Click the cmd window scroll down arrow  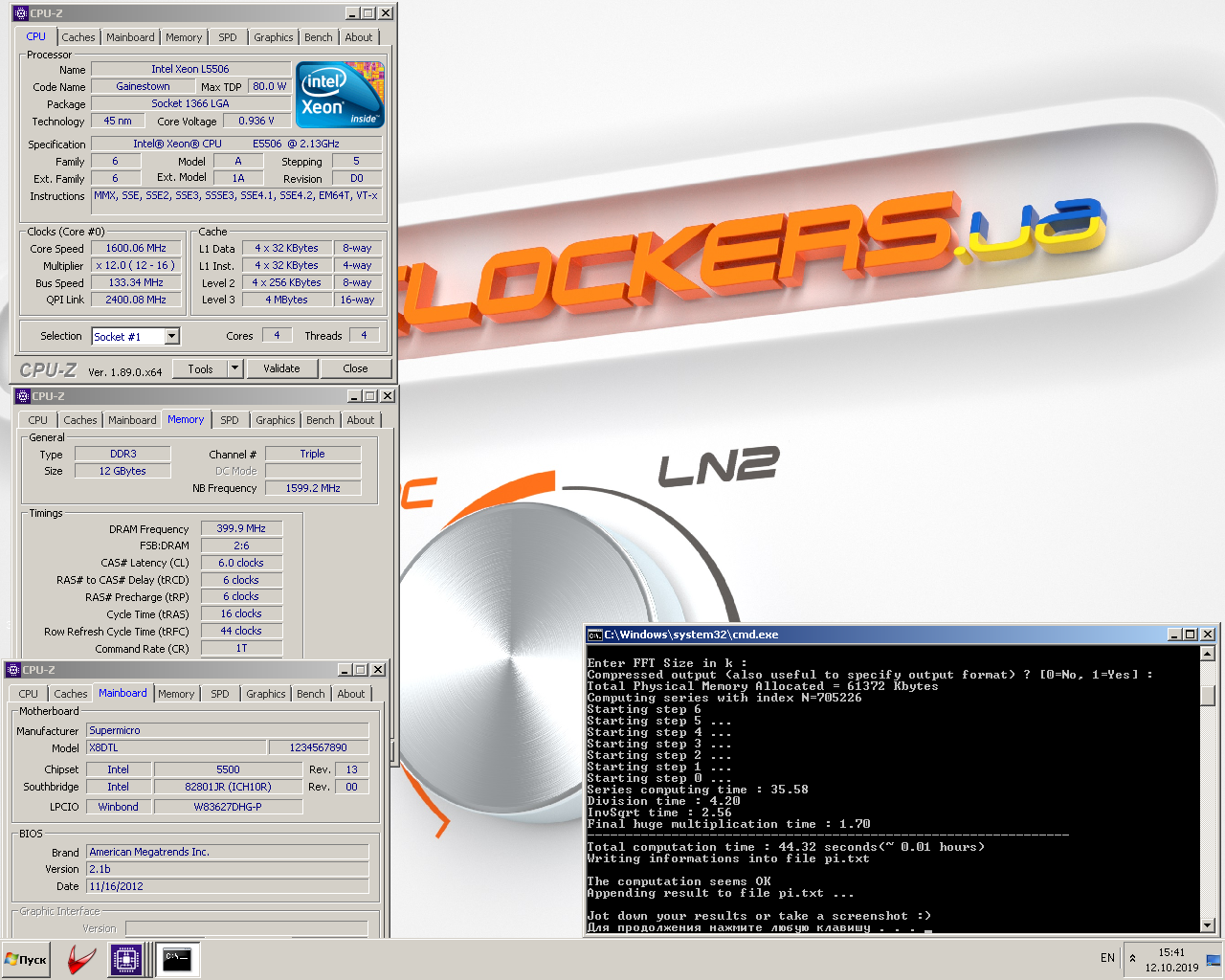(1208, 925)
